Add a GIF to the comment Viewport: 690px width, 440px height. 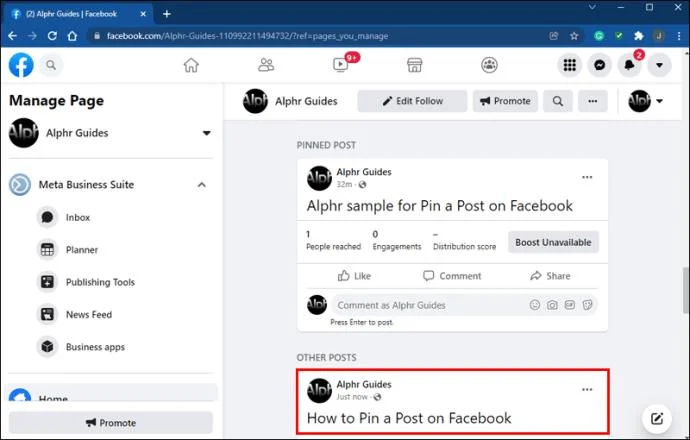pyautogui.click(x=570, y=305)
